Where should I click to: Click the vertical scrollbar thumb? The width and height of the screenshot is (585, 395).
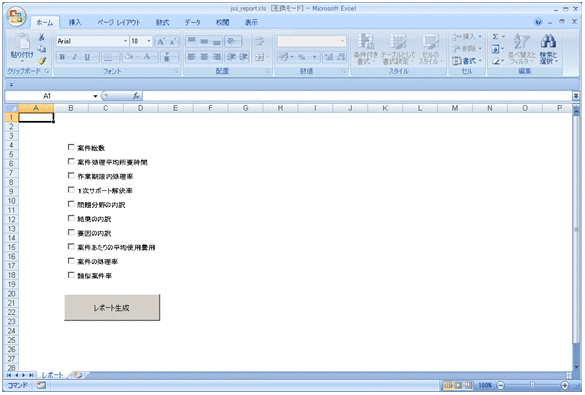tap(576, 230)
